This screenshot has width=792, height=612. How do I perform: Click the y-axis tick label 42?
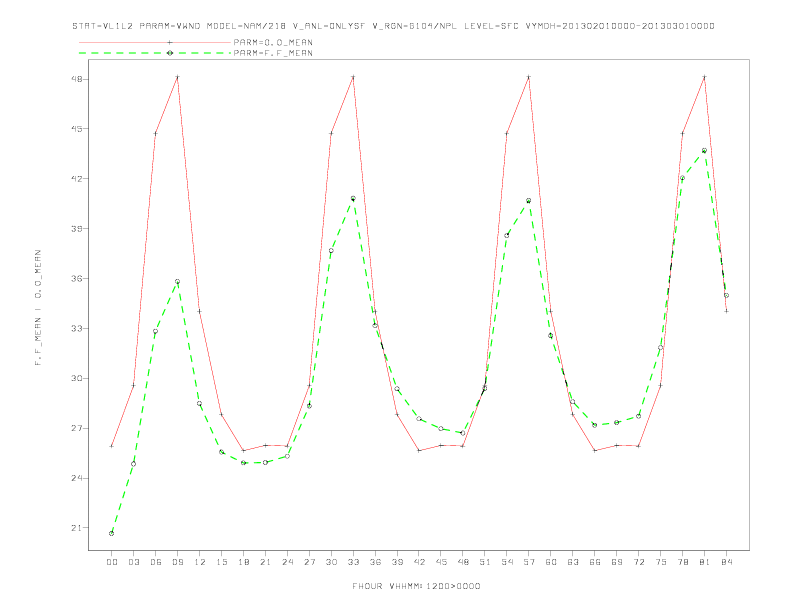pos(76,179)
